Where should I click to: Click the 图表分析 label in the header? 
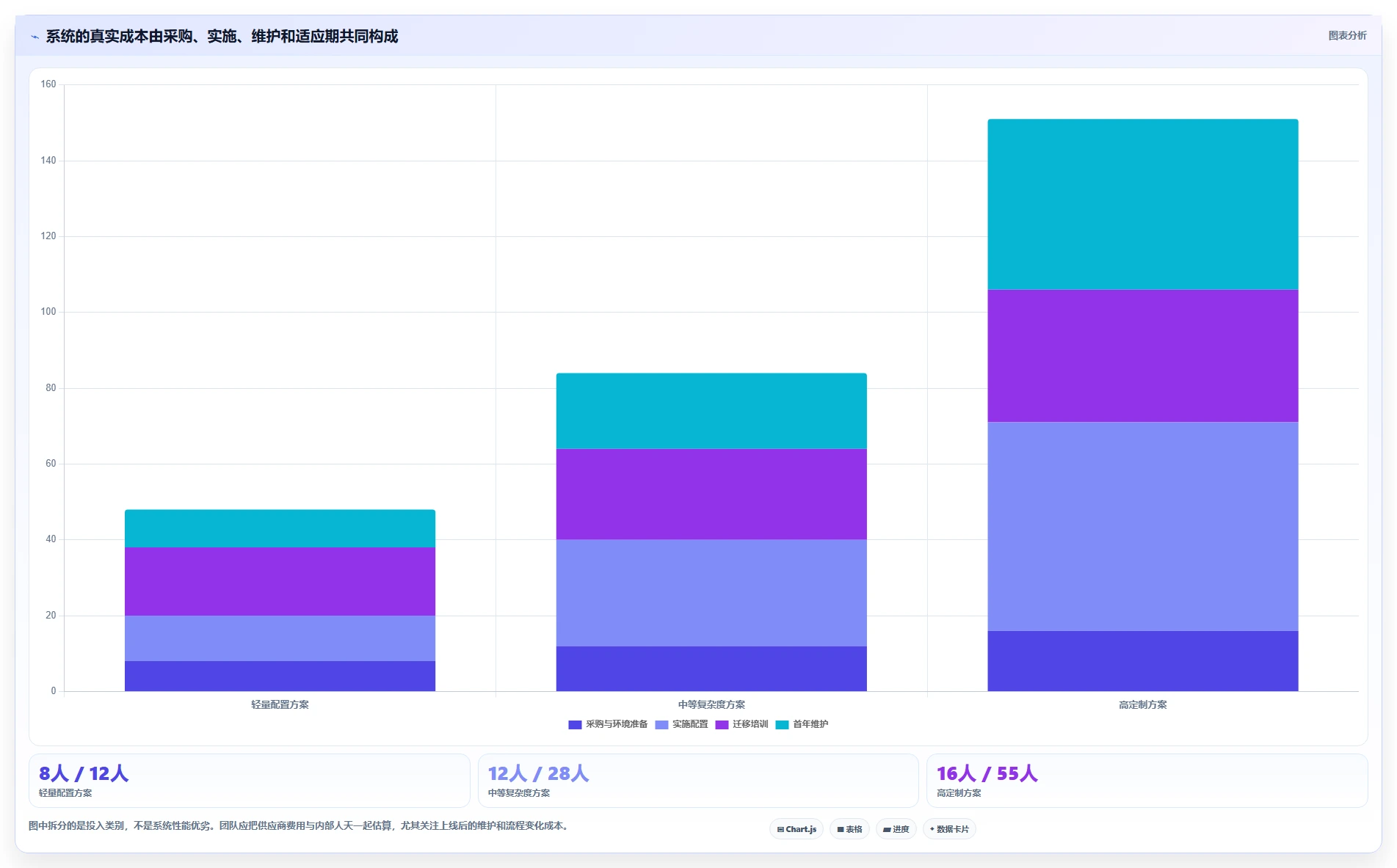pyautogui.click(x=1347, y=35)
